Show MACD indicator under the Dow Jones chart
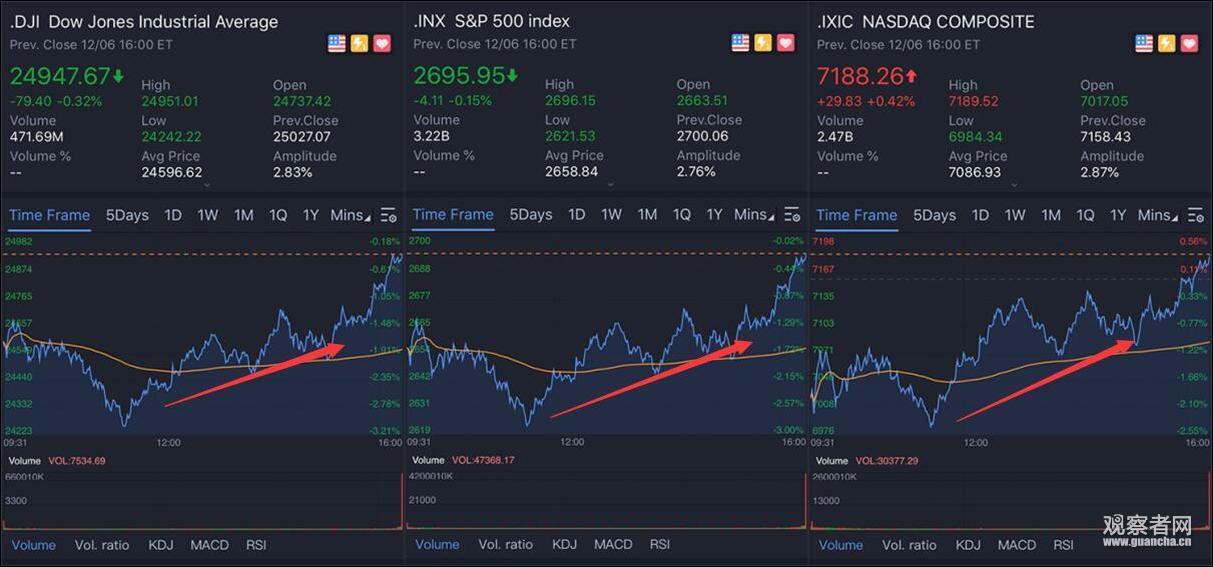This screenshot has width=1213, height=567. pos(209,545)
